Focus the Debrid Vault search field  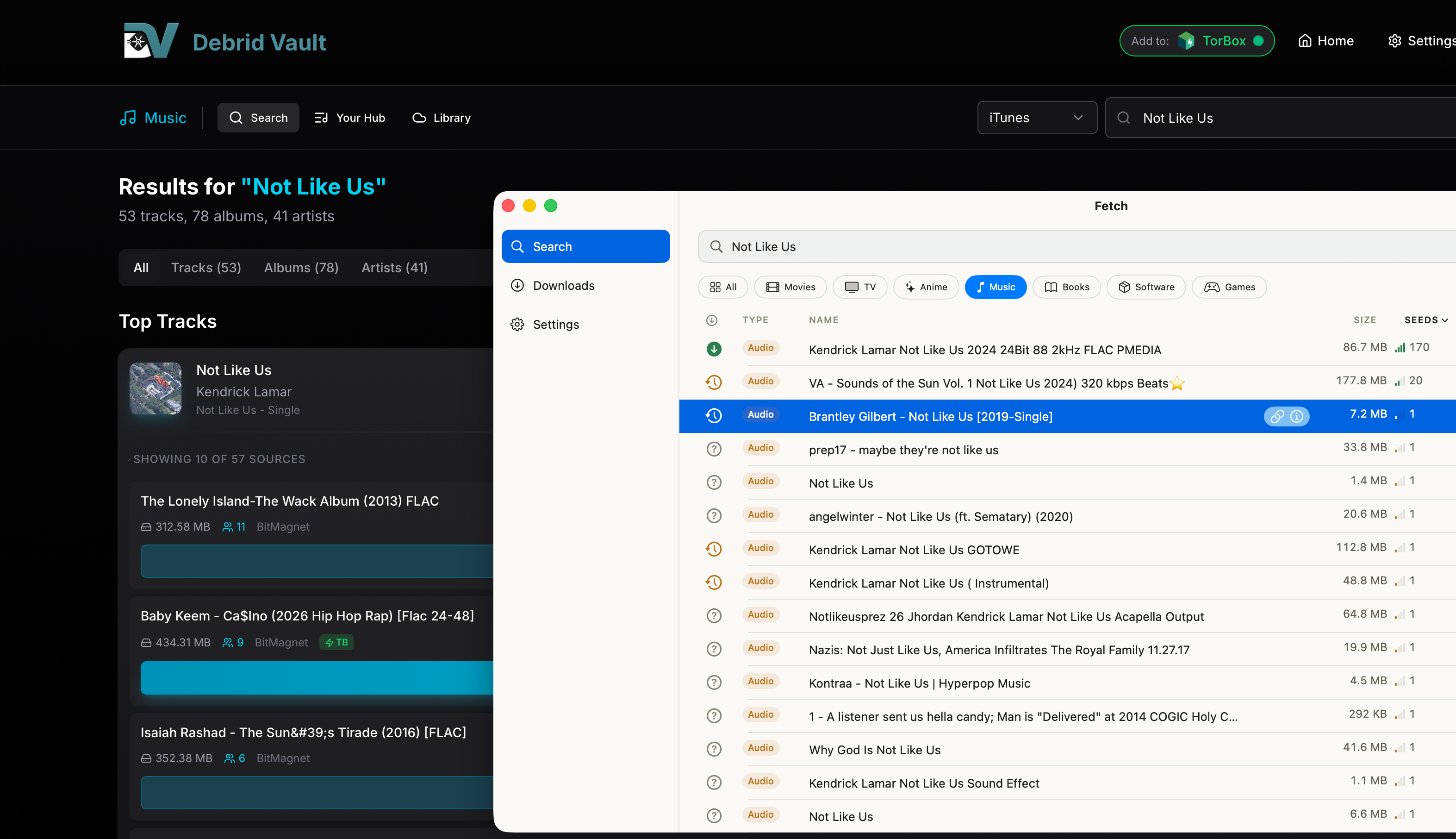pyautogui.click(x=1280, y=118)
